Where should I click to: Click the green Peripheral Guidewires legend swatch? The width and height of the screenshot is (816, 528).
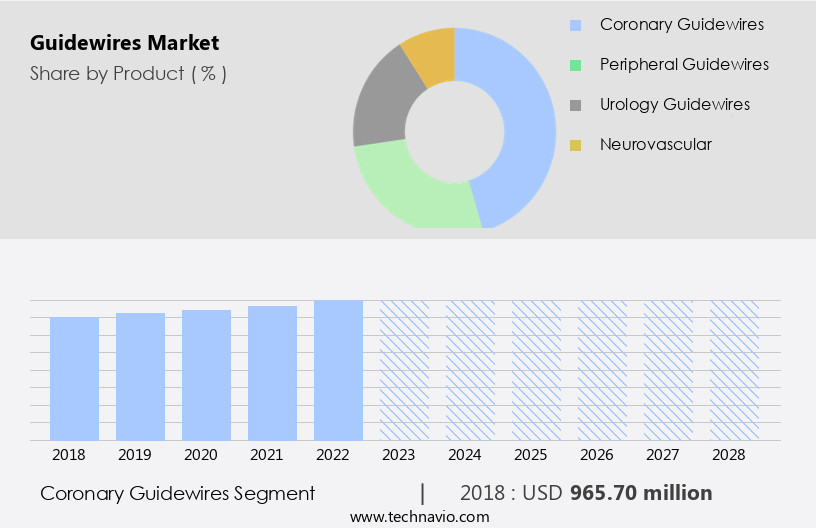click(x=575, y=65)
